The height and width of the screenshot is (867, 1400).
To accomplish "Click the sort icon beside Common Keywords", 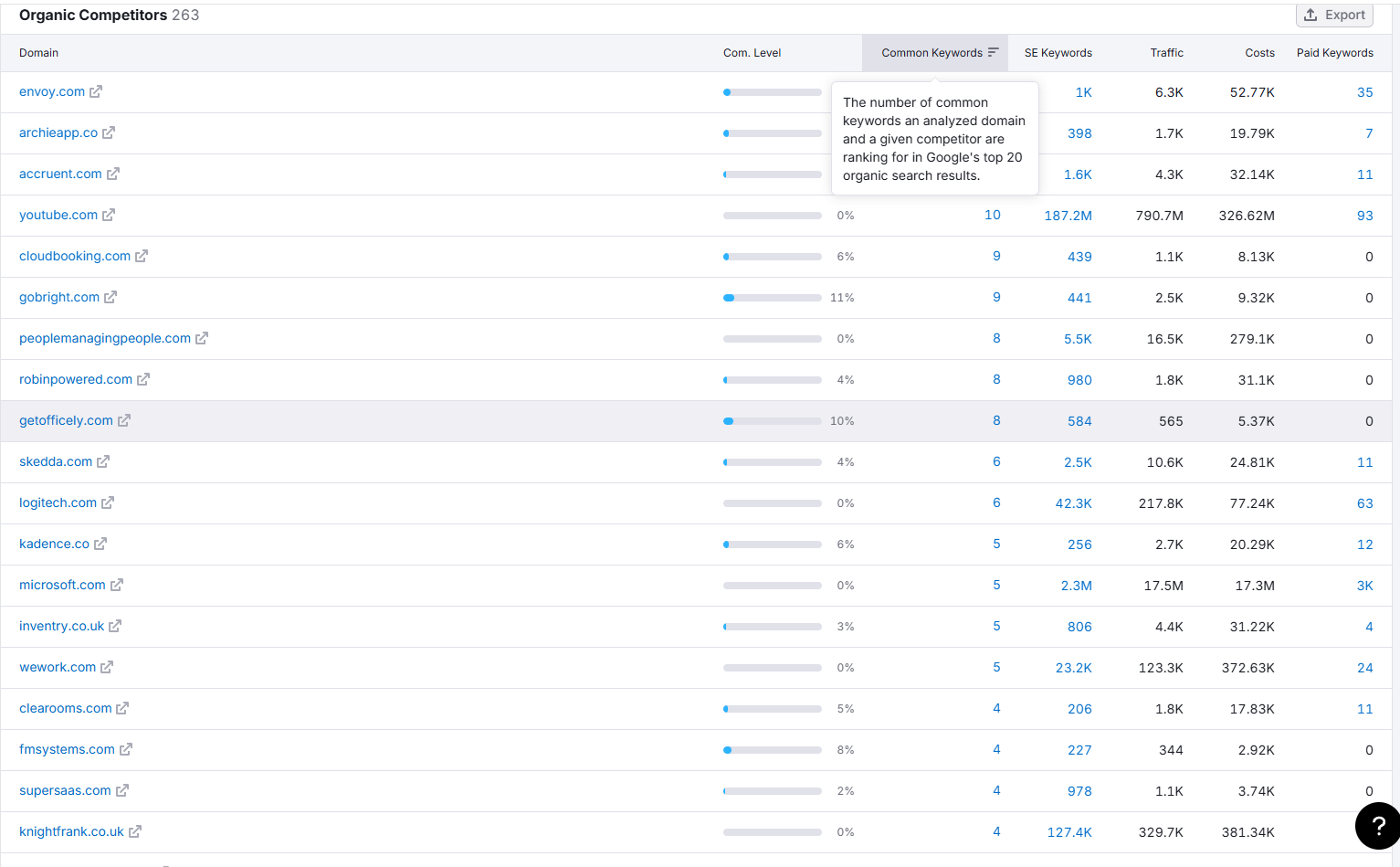I will coord(993,52).
